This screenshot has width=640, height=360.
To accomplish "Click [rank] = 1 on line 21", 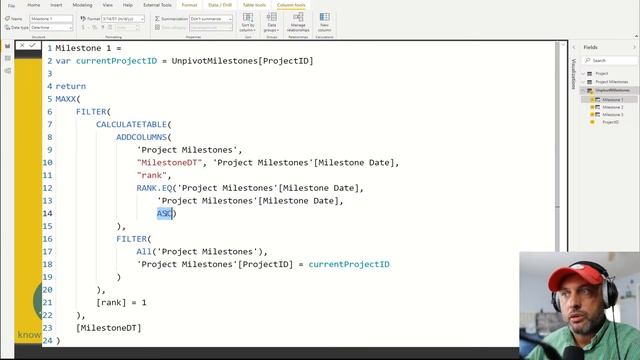I will point(121,302).
